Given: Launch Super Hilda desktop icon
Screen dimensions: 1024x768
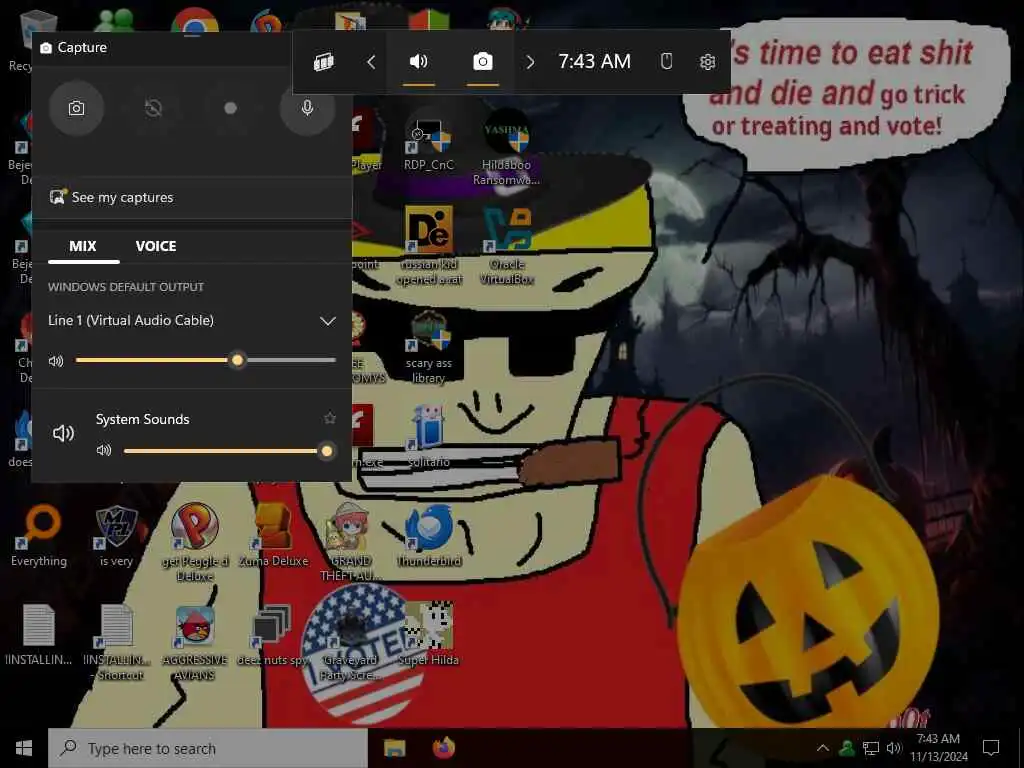Looking at the screenshot, I should [428, 635].
